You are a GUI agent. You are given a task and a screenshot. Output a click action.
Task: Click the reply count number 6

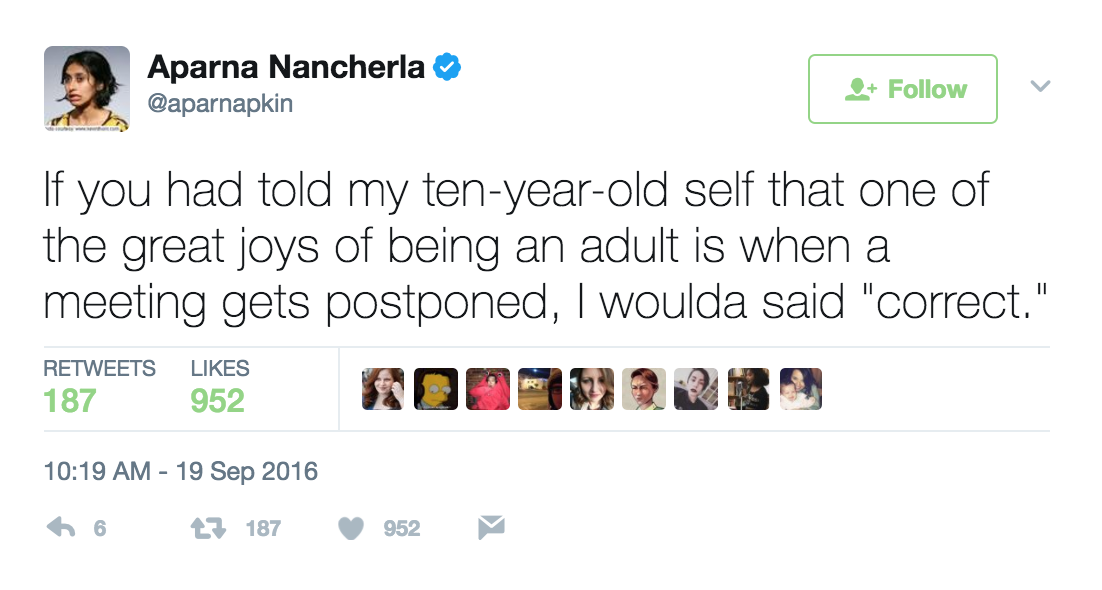pyautogui.click(x=100, y=528)
